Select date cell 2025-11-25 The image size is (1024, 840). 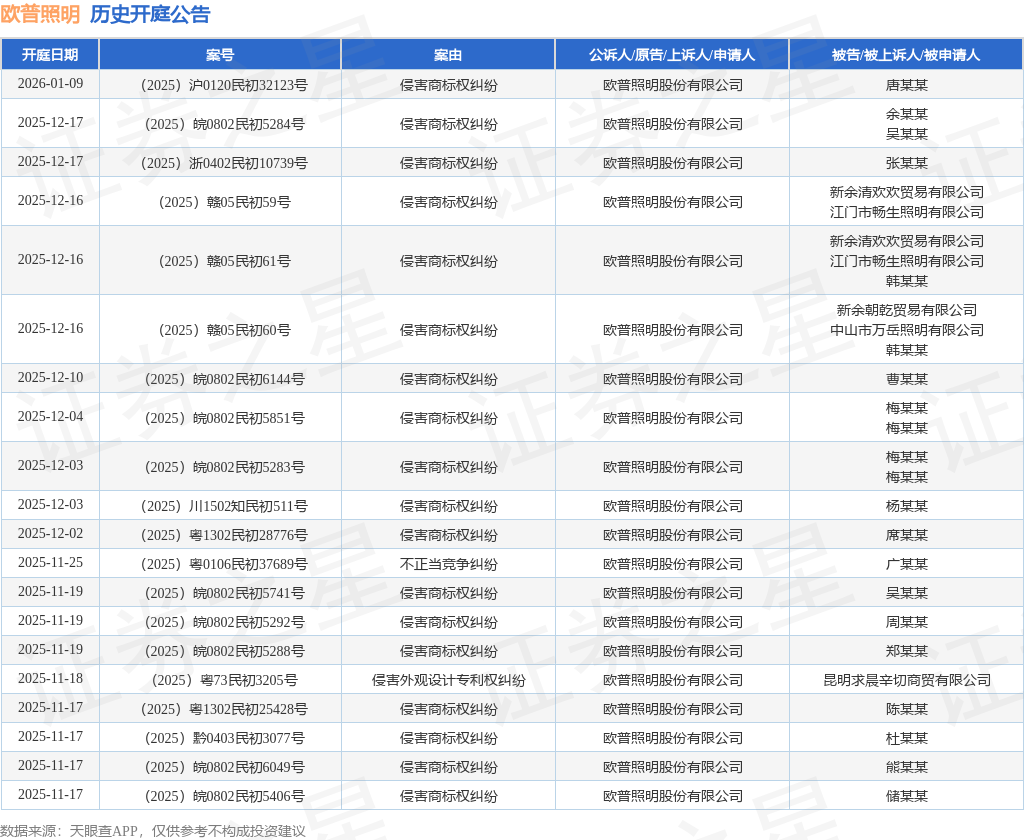[x=50, y=562]
